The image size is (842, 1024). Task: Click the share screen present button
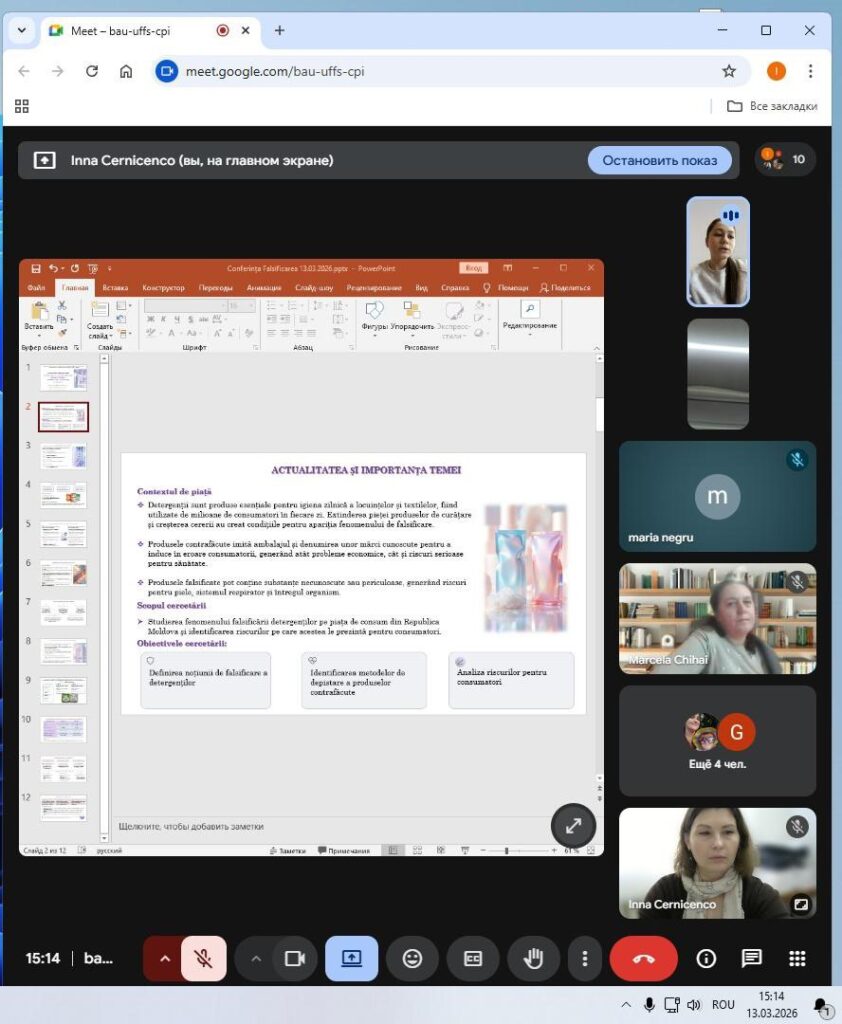[351, 958]
